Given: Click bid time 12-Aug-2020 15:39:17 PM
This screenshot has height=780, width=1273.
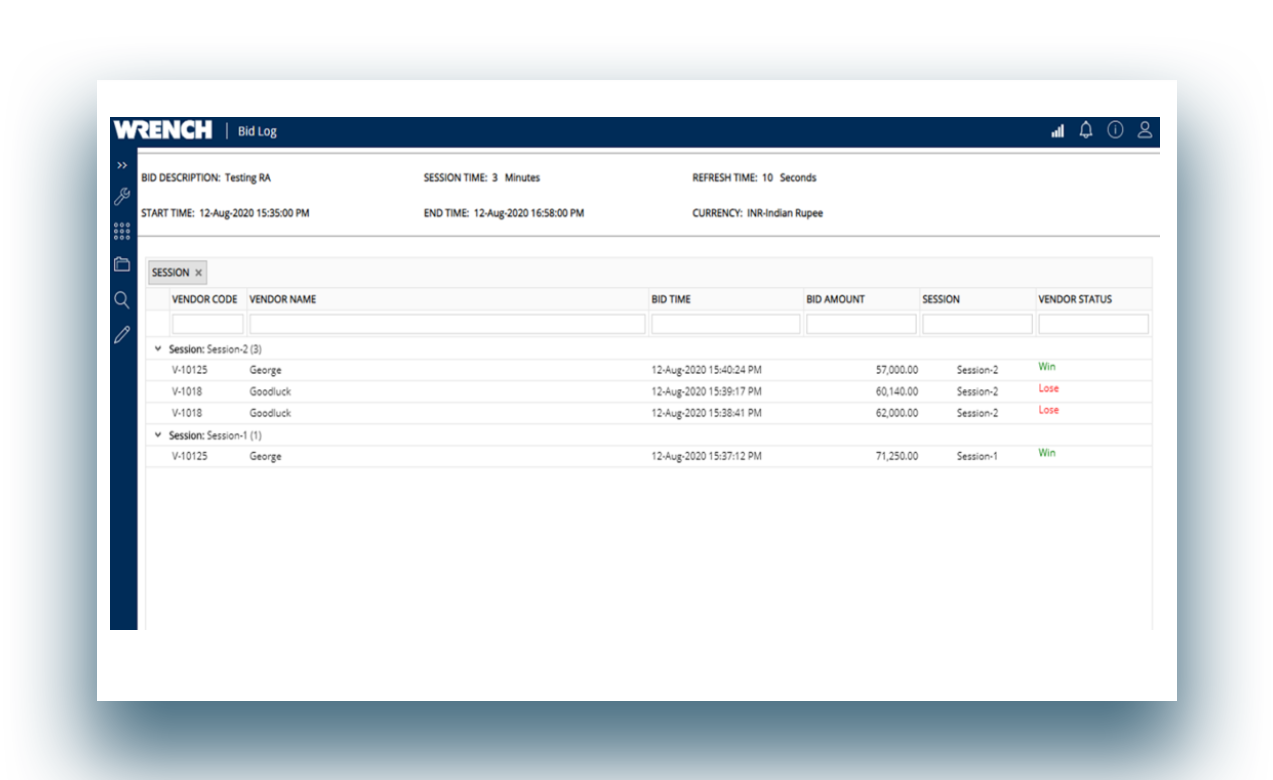Looking at the screenshot, I should coord(707,392).
